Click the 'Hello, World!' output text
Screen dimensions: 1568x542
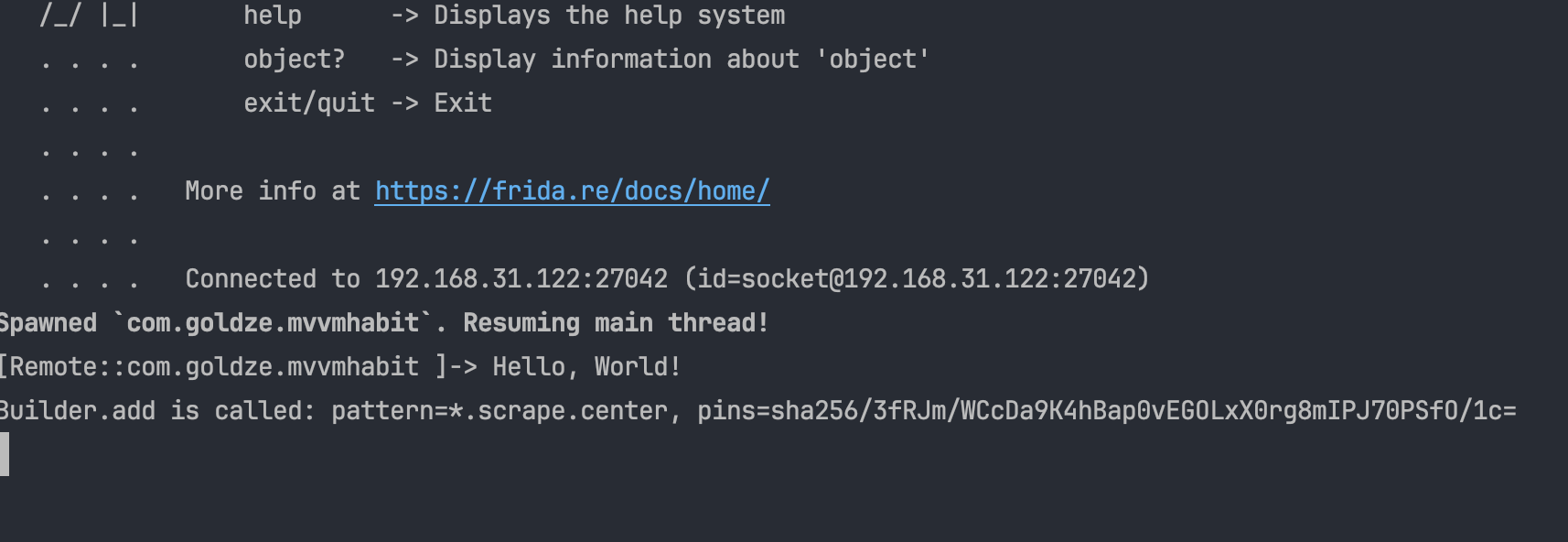tap(586, 366)
